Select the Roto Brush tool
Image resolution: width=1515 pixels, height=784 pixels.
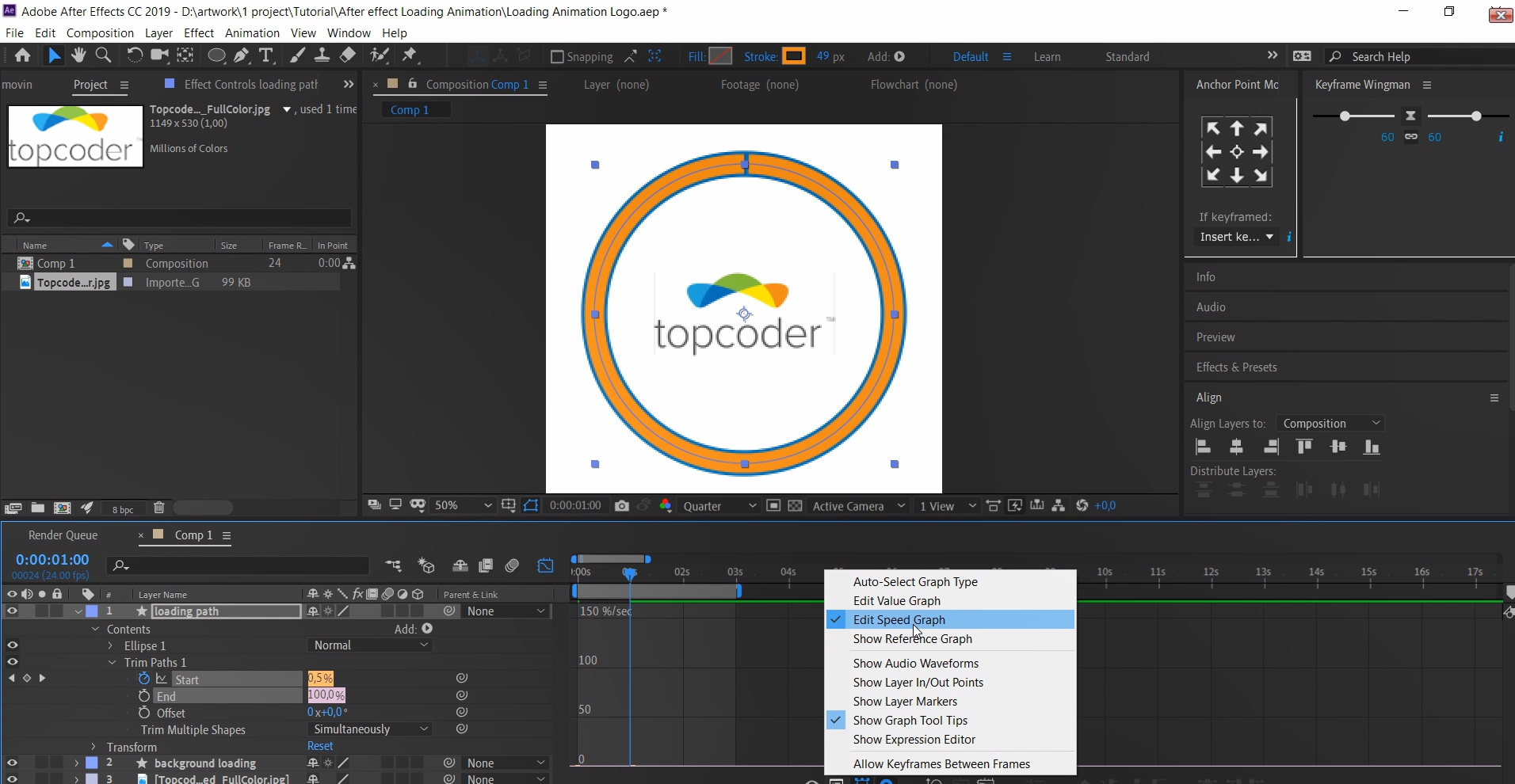pos(380,55)
